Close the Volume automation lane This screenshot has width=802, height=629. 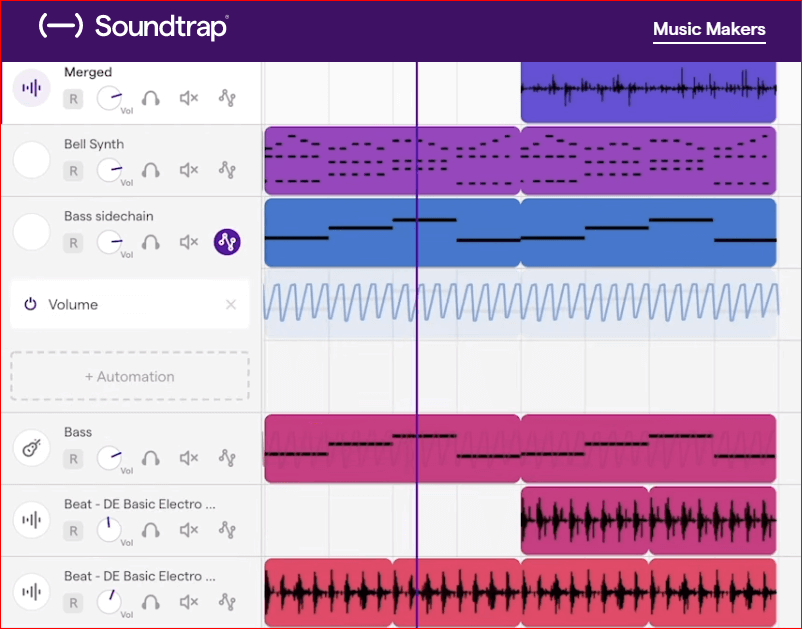[231, 304]
